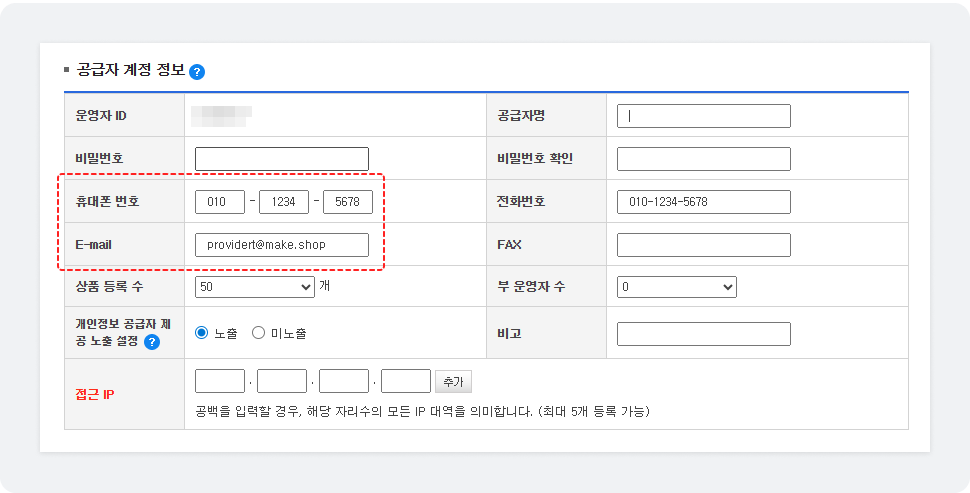Screen dimensions: 970x493
Task: Click the first 접근 IP octet field
Action: 220,382
